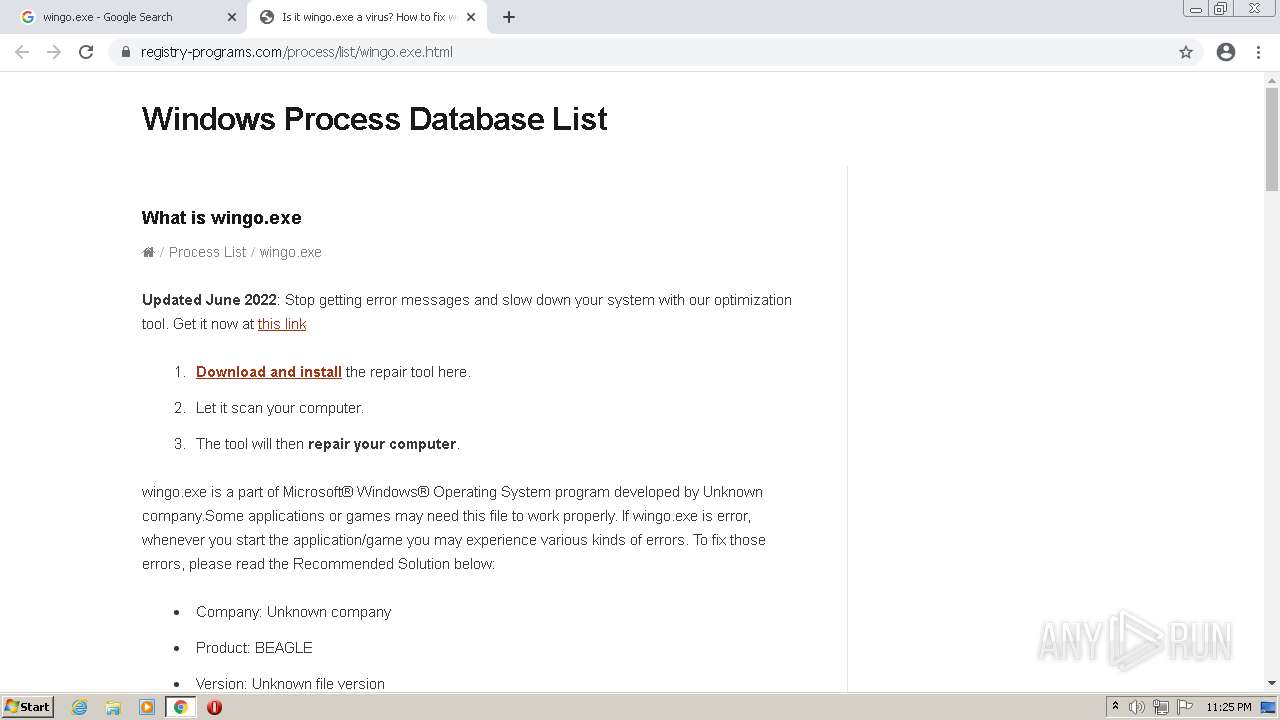
Task: Open the Chrome profile avatar
Action: [x=1226, y=52]
